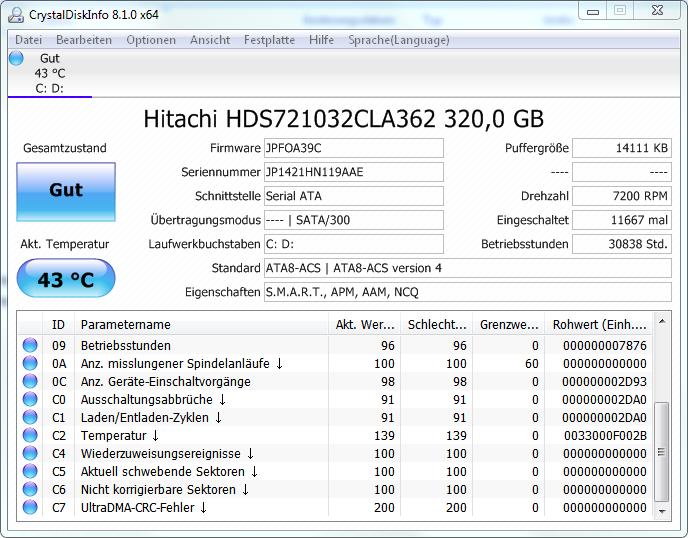
Task: Click the Puffergröße value 14111 KB
Action: tap(622, 148)
